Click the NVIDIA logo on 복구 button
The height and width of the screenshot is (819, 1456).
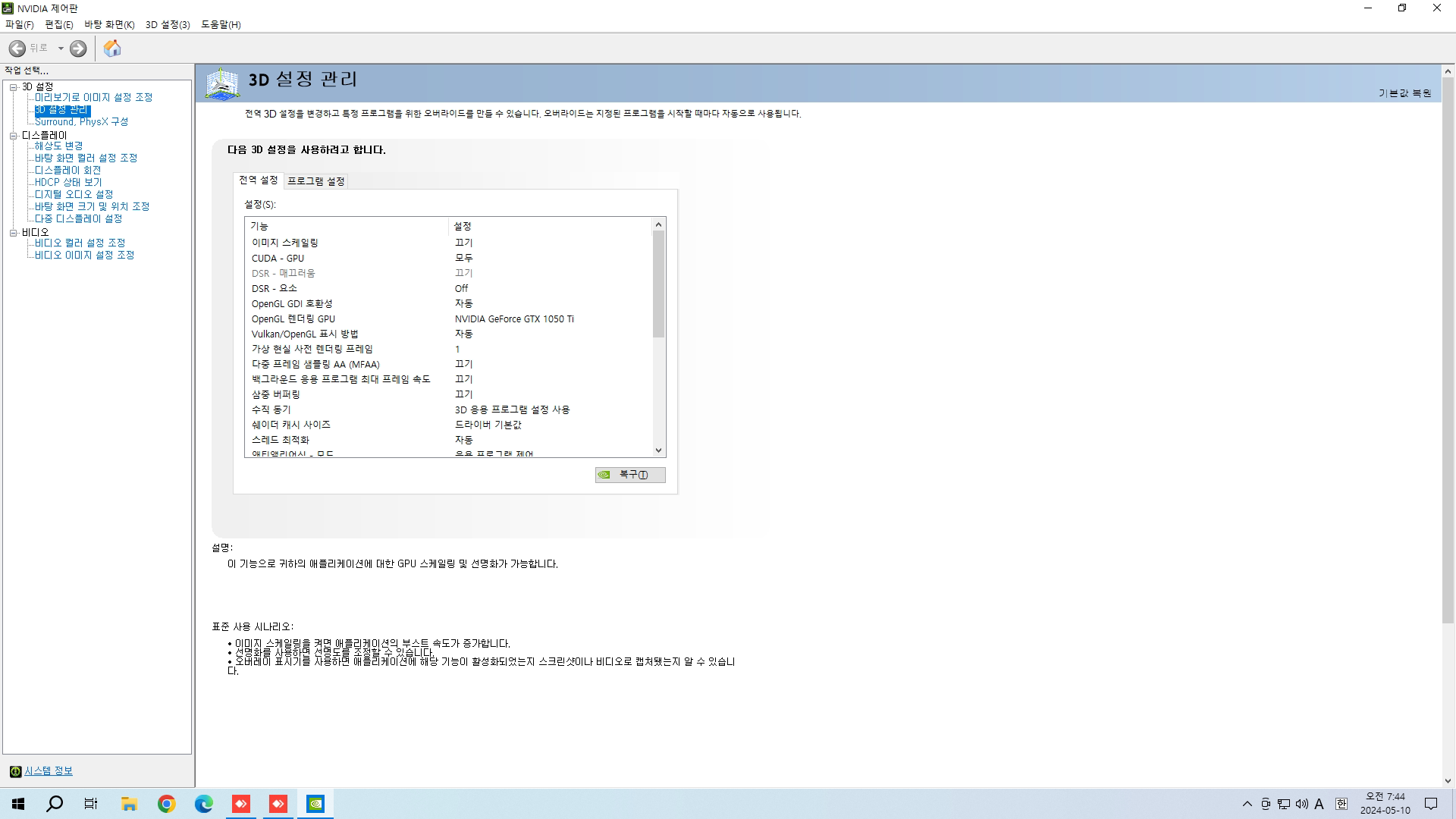tap(604, 475)
